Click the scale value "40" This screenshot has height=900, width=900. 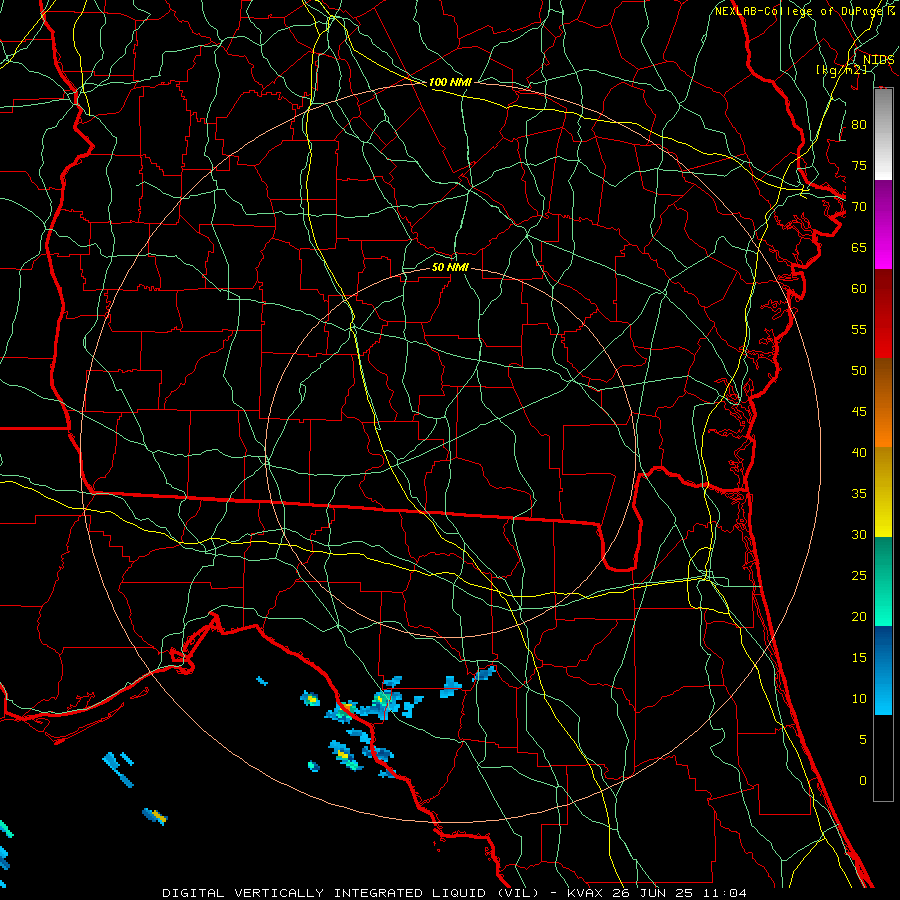click(859, 452)
